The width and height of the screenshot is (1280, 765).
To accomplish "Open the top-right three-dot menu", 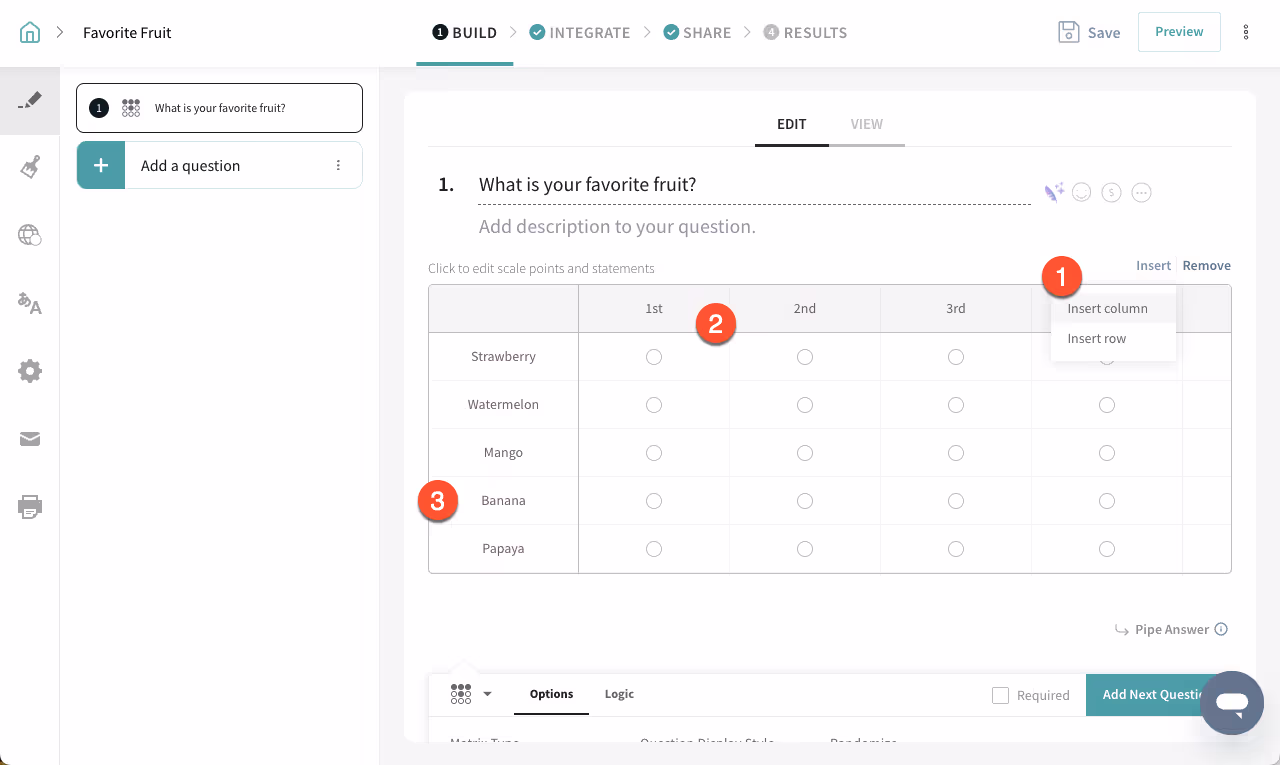I will point(1246,32).
